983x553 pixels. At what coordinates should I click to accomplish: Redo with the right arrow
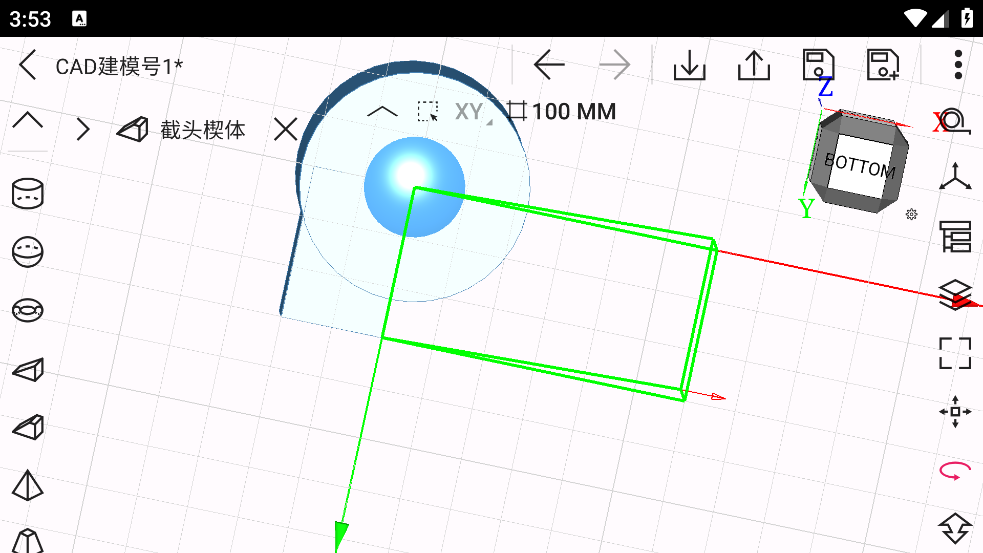(614, 65)
